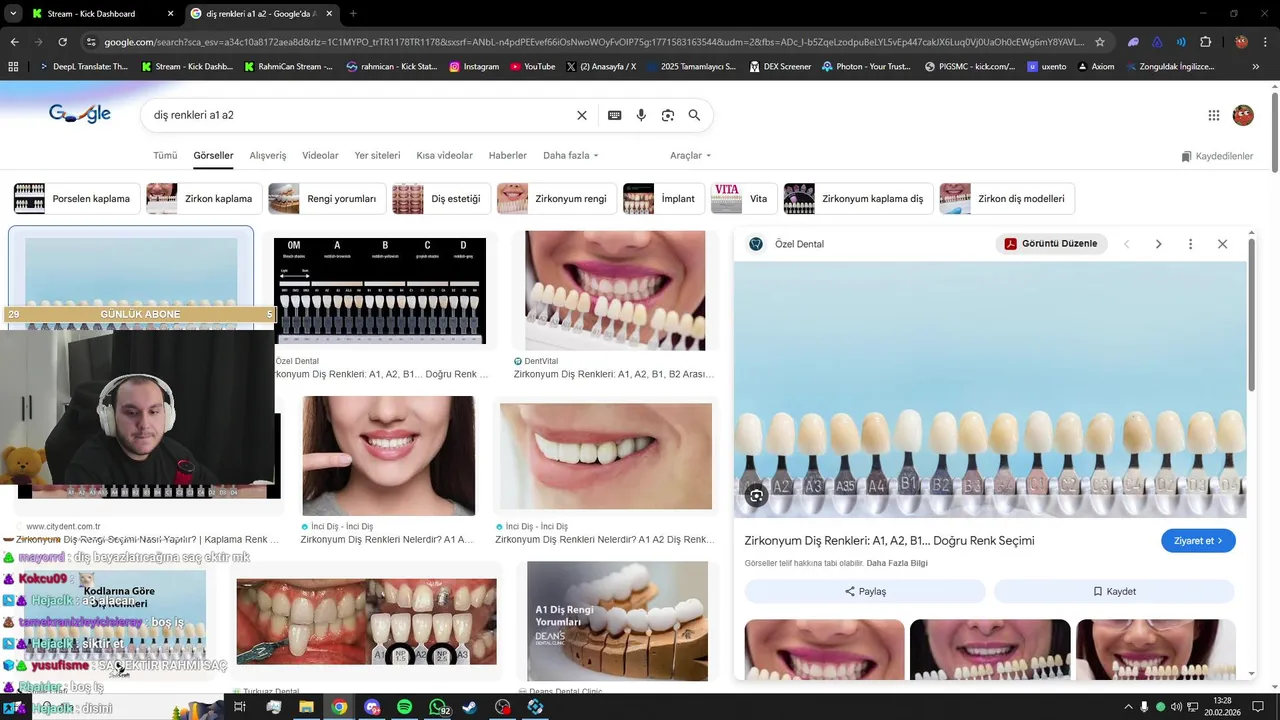Open the YouTube bookmark
1280x720 pixels.
(x=532, y=67)
